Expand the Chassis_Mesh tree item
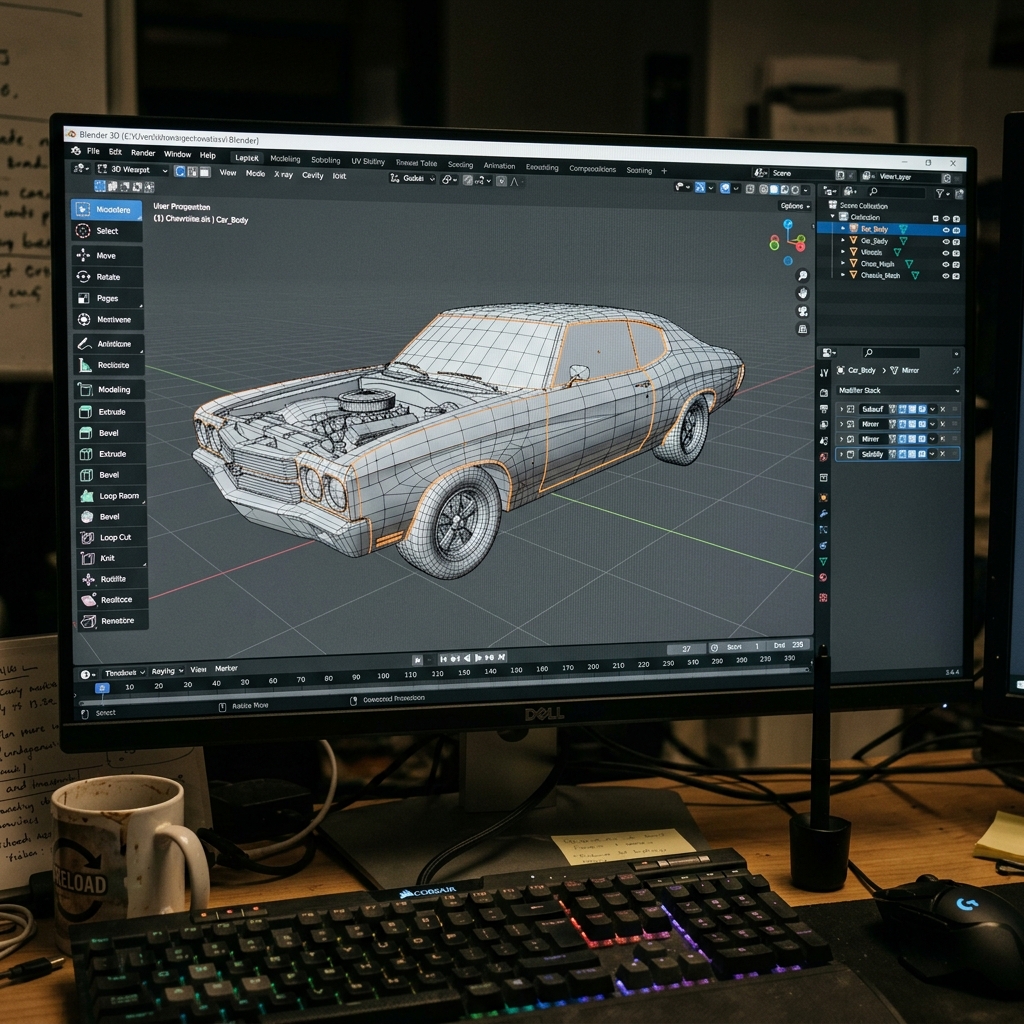The width and height of the screenshot is (1024, 1024). (843, 275)
